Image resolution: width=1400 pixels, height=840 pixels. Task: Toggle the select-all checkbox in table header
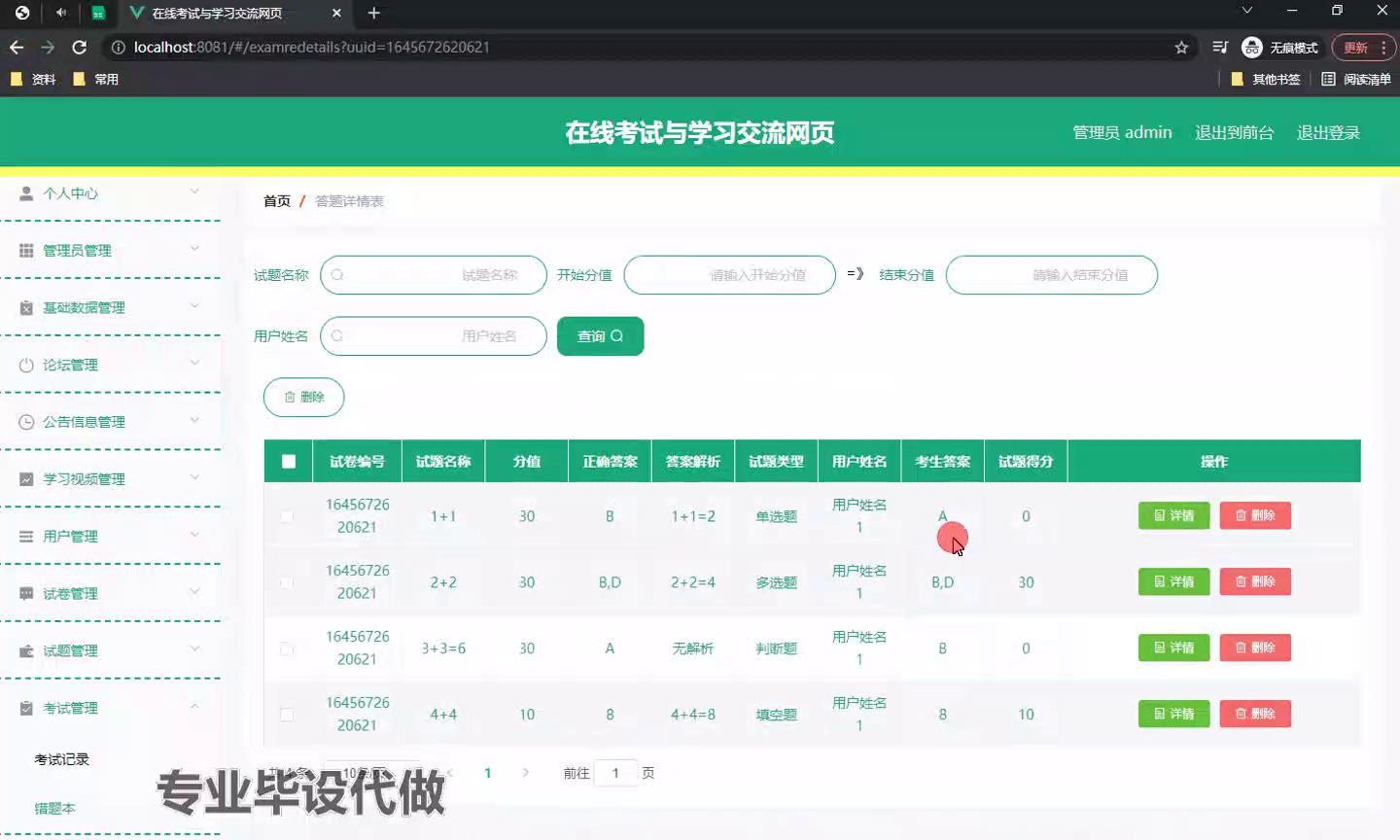coord(289,462)
